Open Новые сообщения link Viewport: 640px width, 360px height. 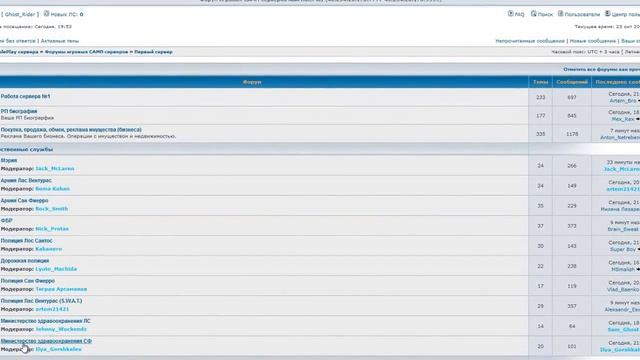click(593, 41)
